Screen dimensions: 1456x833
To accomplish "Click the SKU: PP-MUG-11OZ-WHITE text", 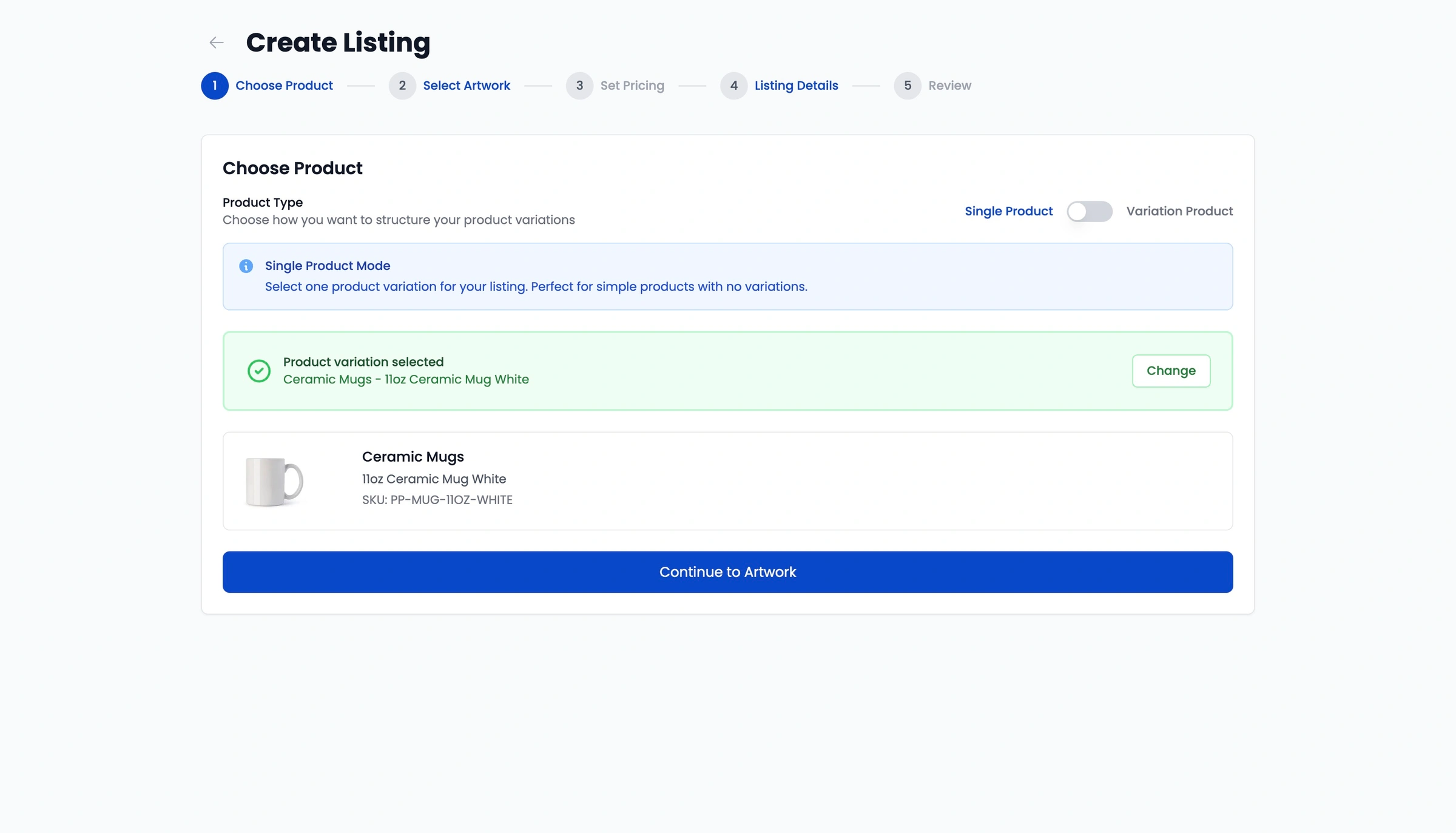I will pyautogui.click(x=437, y=500).
